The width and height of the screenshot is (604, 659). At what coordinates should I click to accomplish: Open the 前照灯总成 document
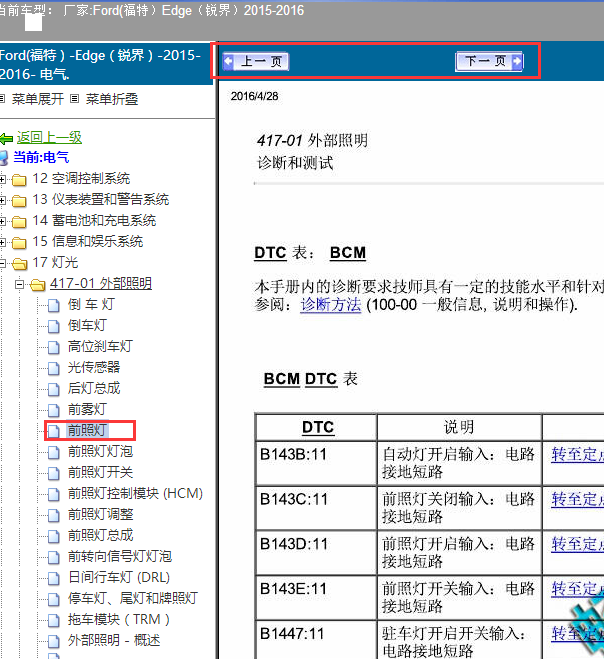[x=100, y=536]
